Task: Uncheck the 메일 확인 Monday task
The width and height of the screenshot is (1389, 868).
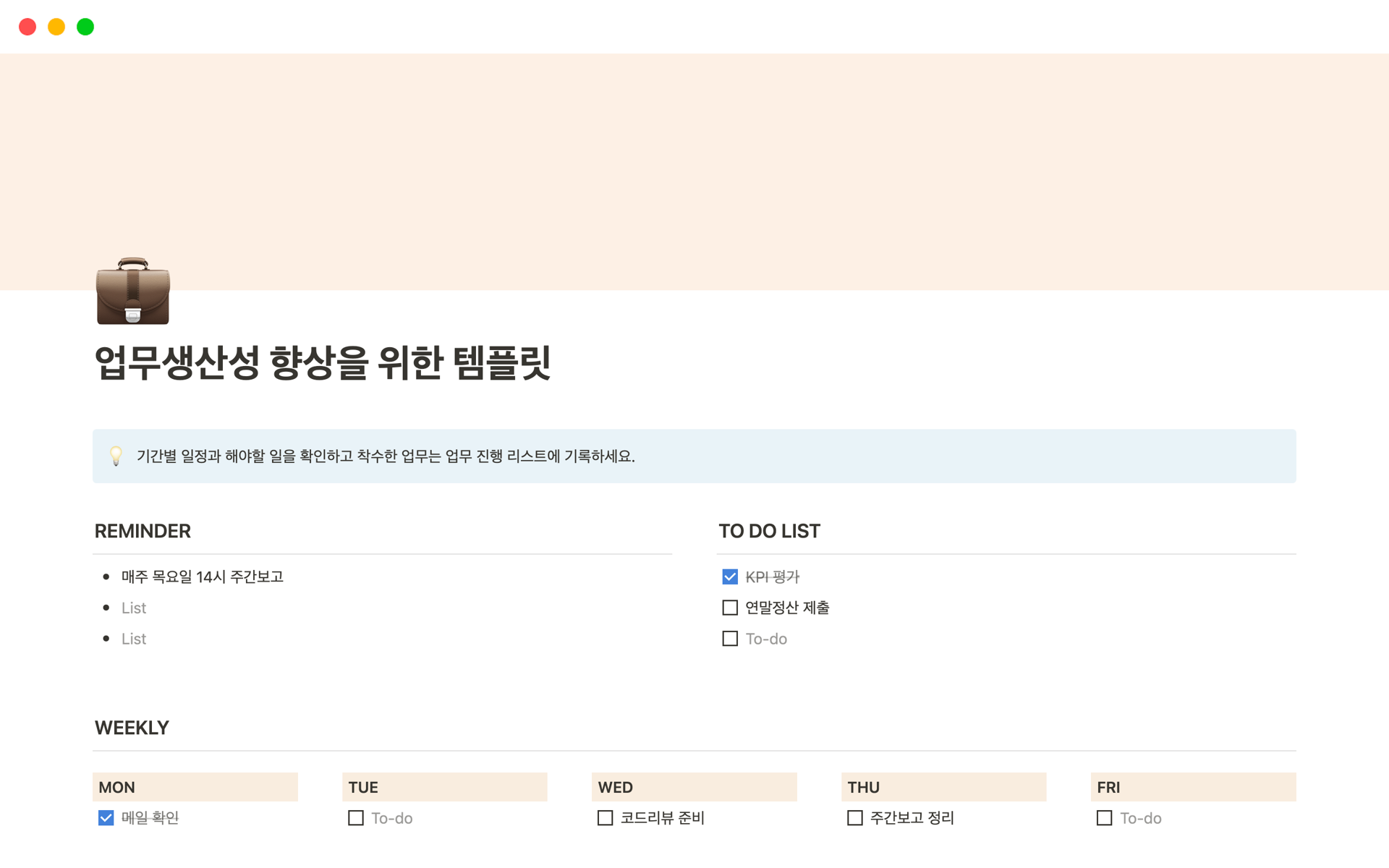Action: tap(106, 818)
